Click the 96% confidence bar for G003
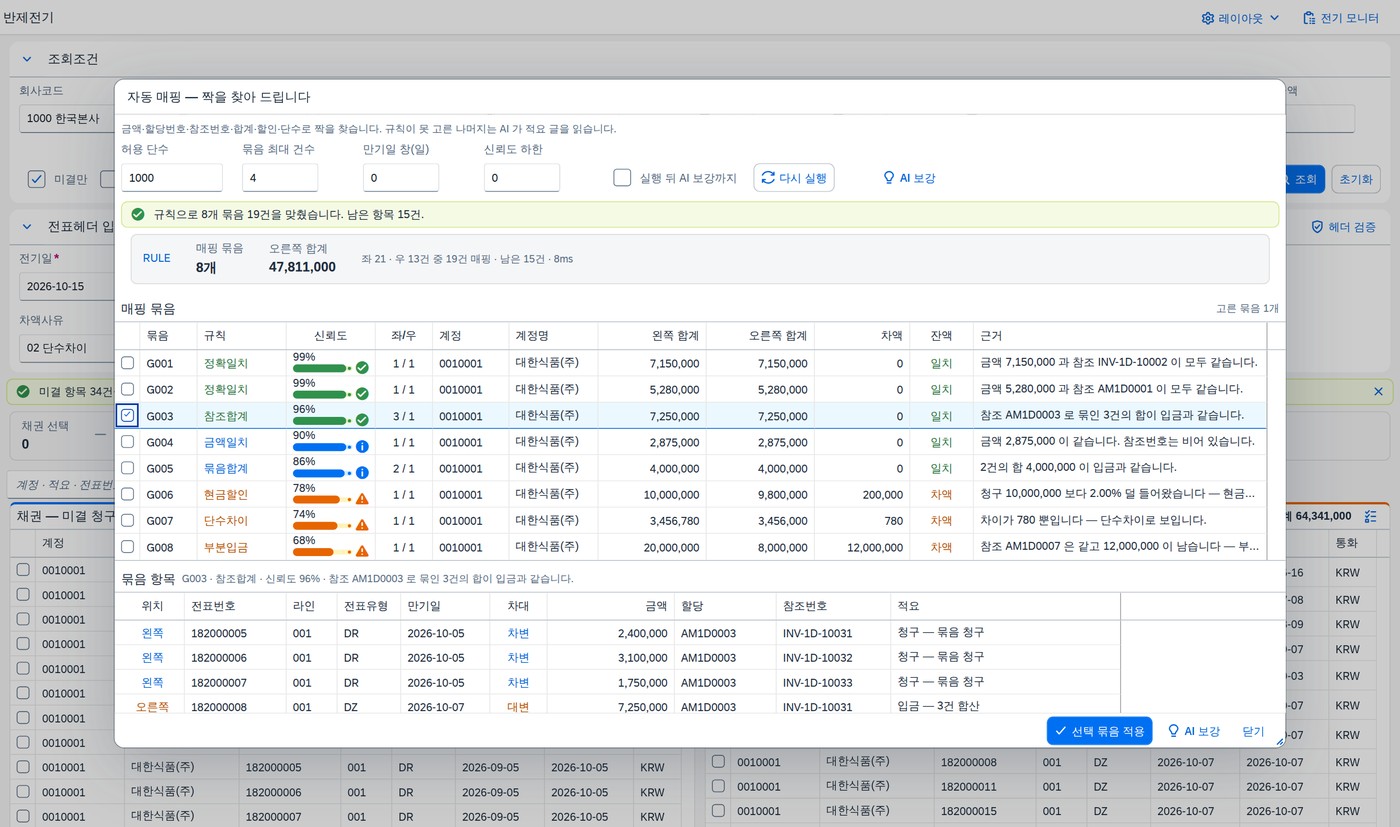Viewport: 1400px width, 827px height. pyautogui.click(x=319, y=421)
